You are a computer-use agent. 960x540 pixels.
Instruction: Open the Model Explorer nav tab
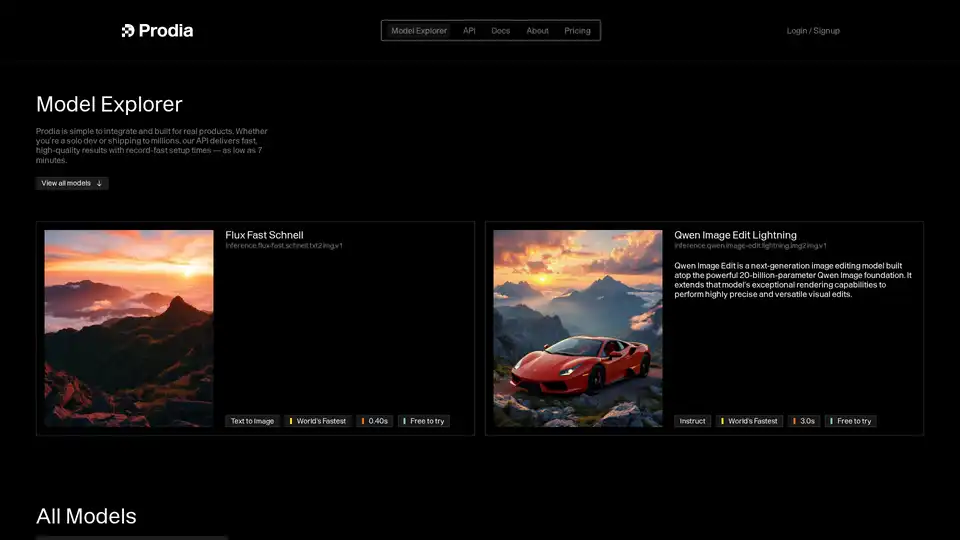[x=419, y=31]
